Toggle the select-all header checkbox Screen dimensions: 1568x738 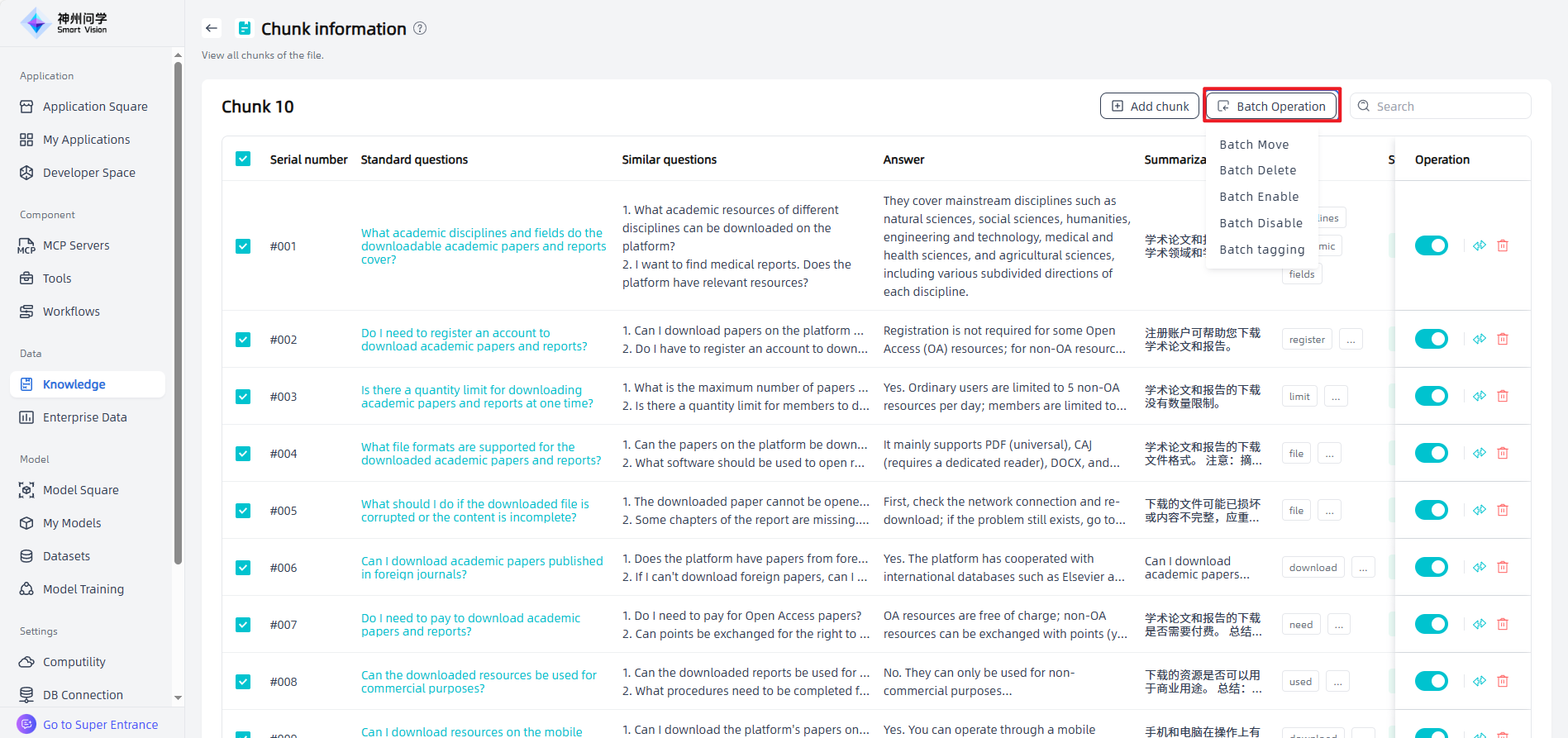(x=243, y=159)
